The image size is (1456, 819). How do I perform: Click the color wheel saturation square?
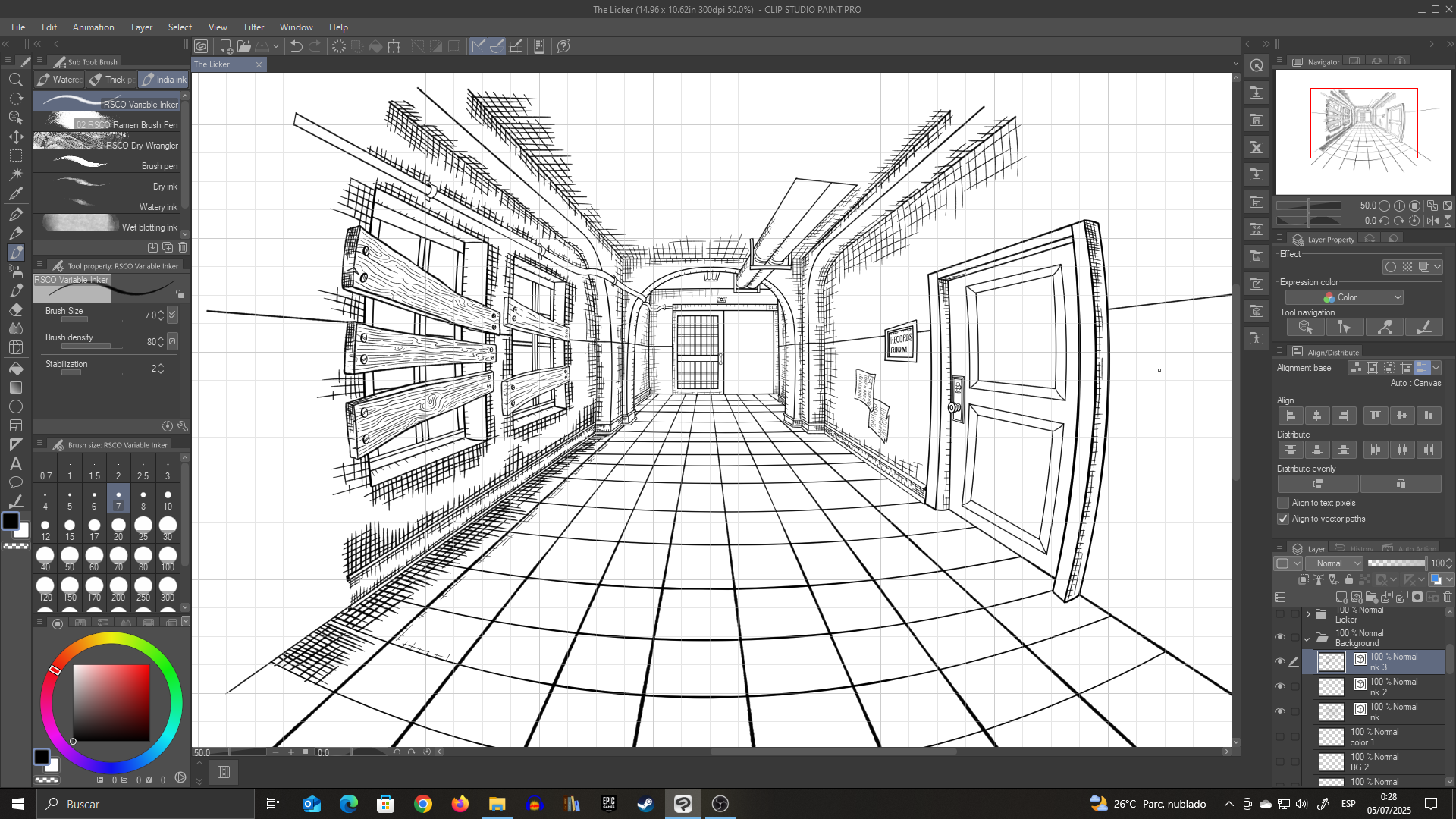pyautogui.click(x=111, y=703)
